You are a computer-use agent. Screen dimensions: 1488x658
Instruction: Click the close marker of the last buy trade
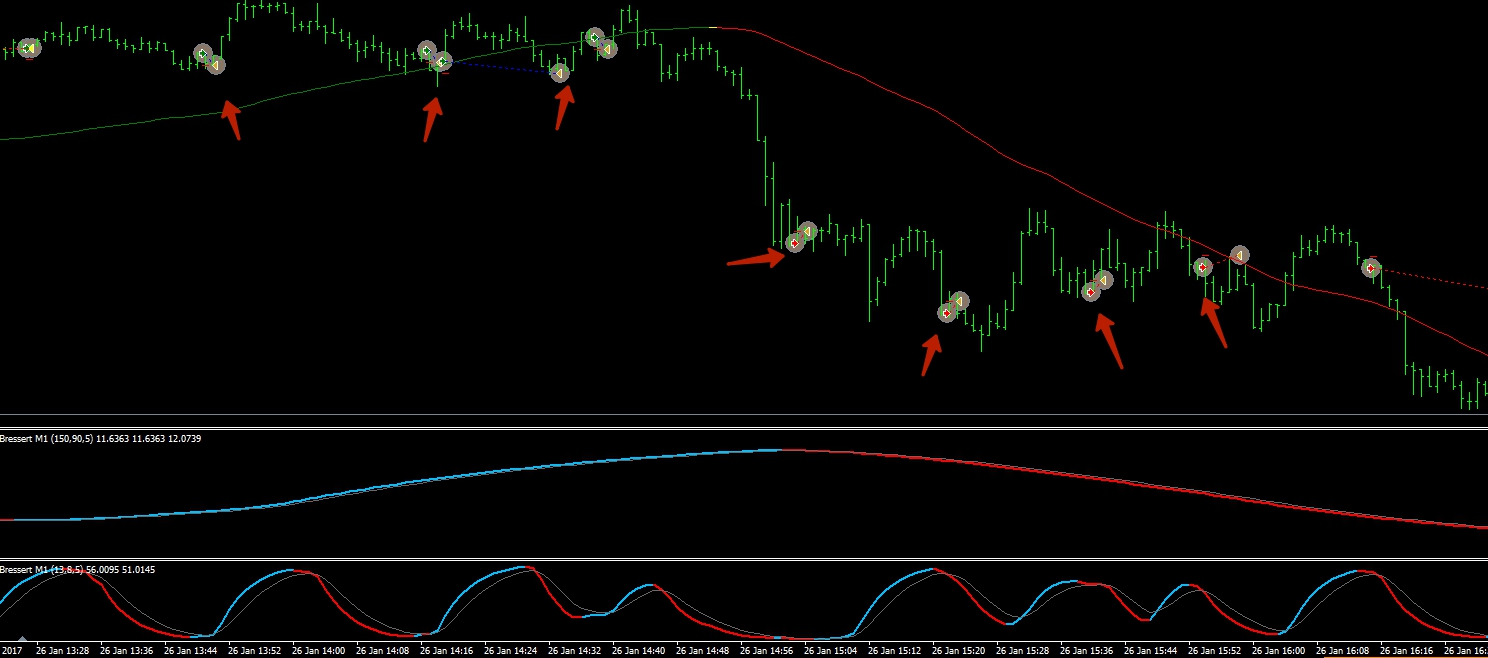coord(607,48)
